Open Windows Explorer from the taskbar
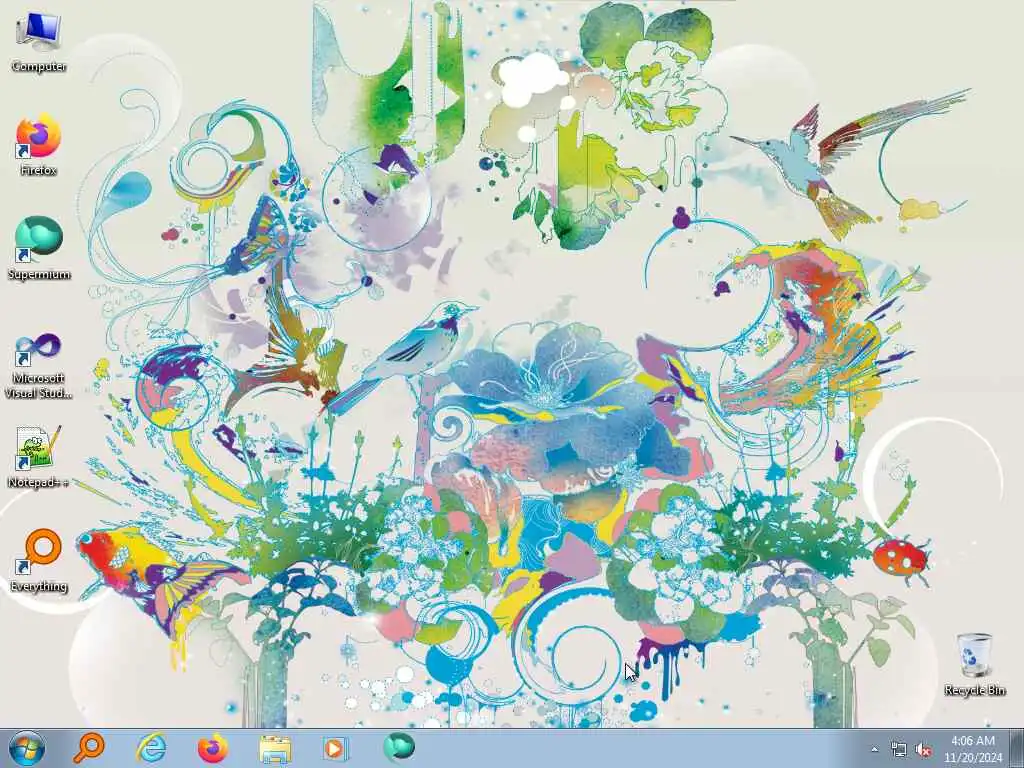 click(x=275, y=748)
